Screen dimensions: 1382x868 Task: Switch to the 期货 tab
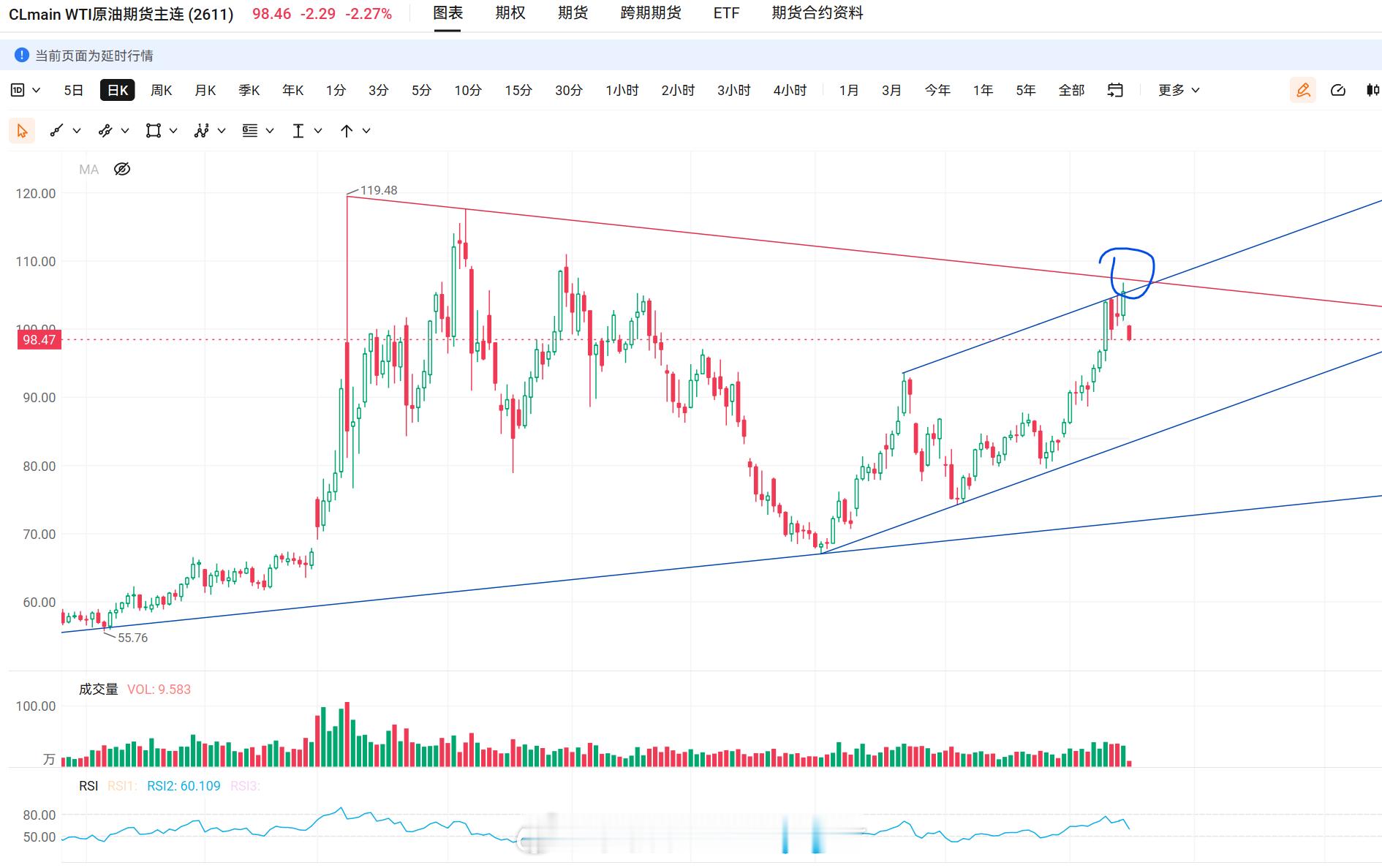tap(573, 13)
